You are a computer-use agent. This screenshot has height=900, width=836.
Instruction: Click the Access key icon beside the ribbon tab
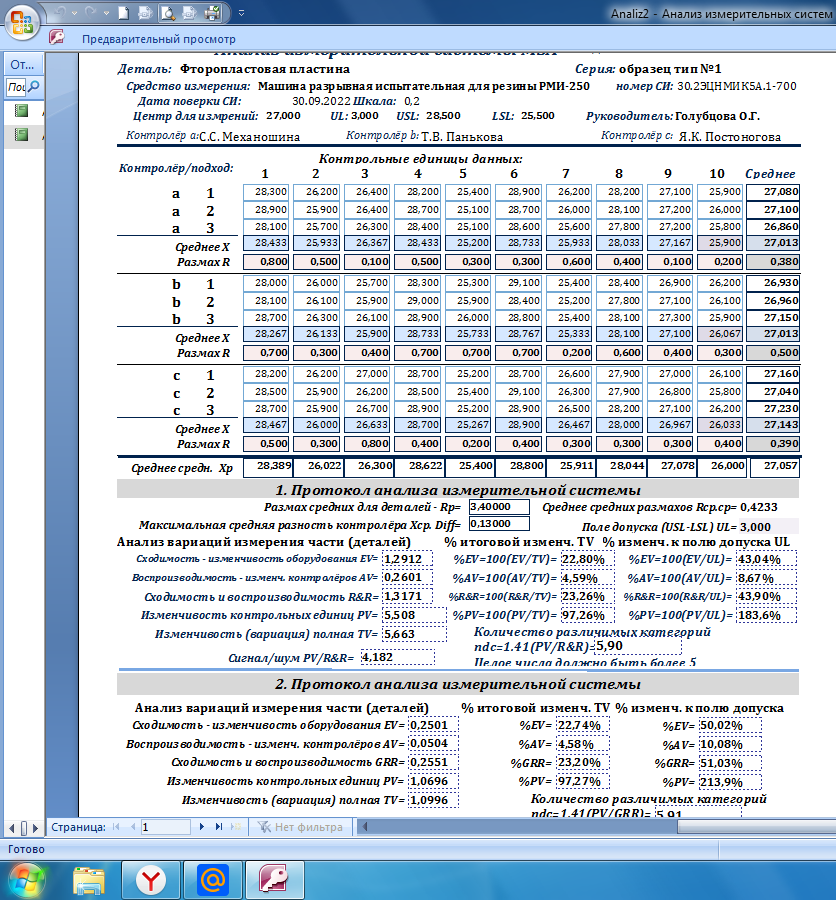[x=56, y=37]
